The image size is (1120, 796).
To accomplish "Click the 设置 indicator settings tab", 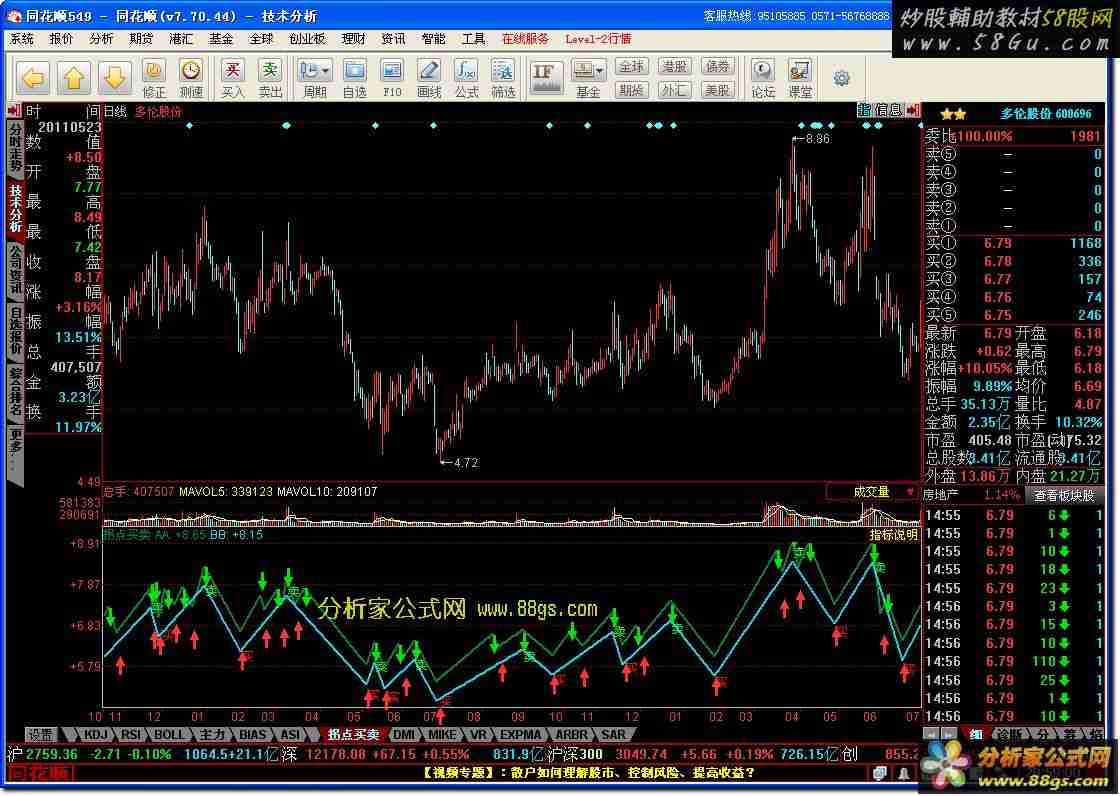I will (x=41, y=735).
